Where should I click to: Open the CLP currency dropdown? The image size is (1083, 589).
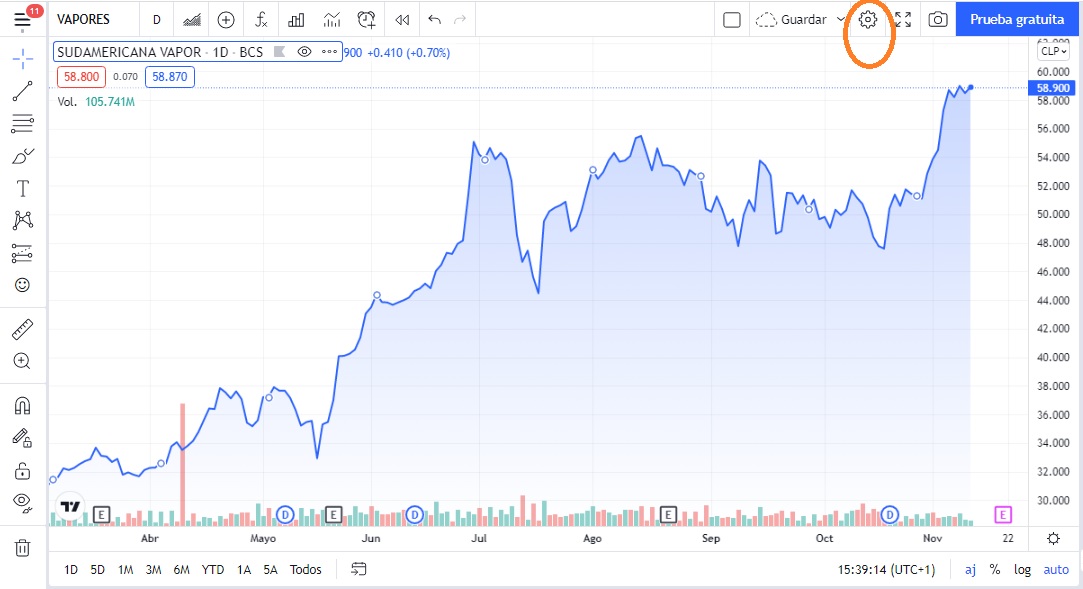pos(1054,51)
